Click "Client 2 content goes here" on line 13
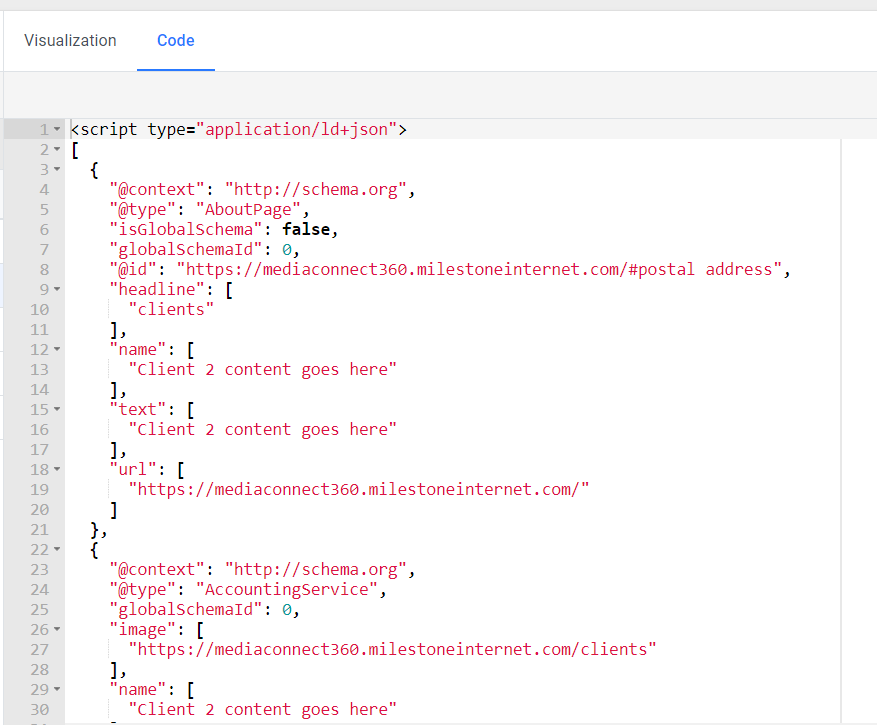 click(x=262, y=370)
